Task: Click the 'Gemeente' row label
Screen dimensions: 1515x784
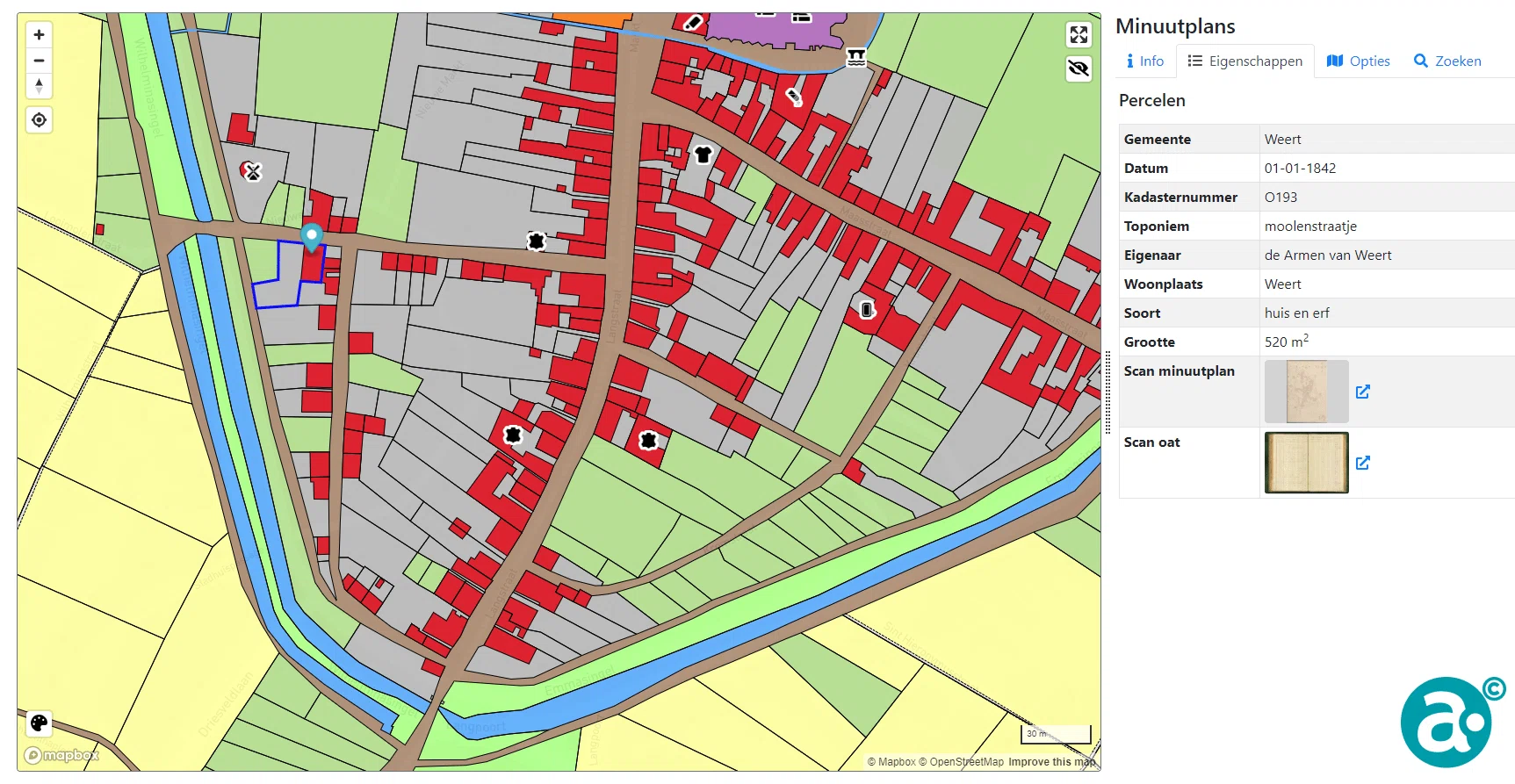Action: coord(1158,140)
